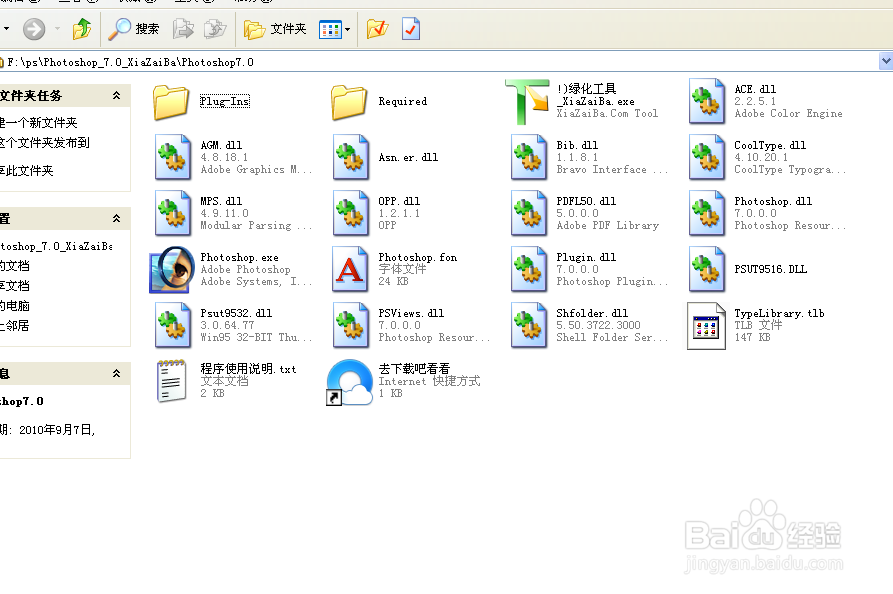Click the folder checkmark toolbar icon
This screenshot has width=893, height=594.
click(x=378, y=28)
